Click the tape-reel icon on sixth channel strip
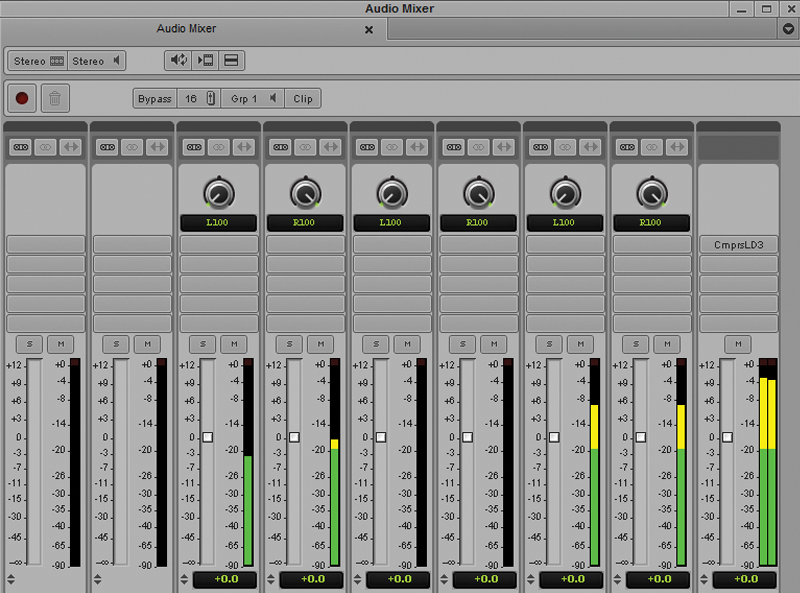 click(x=454, y=147)
